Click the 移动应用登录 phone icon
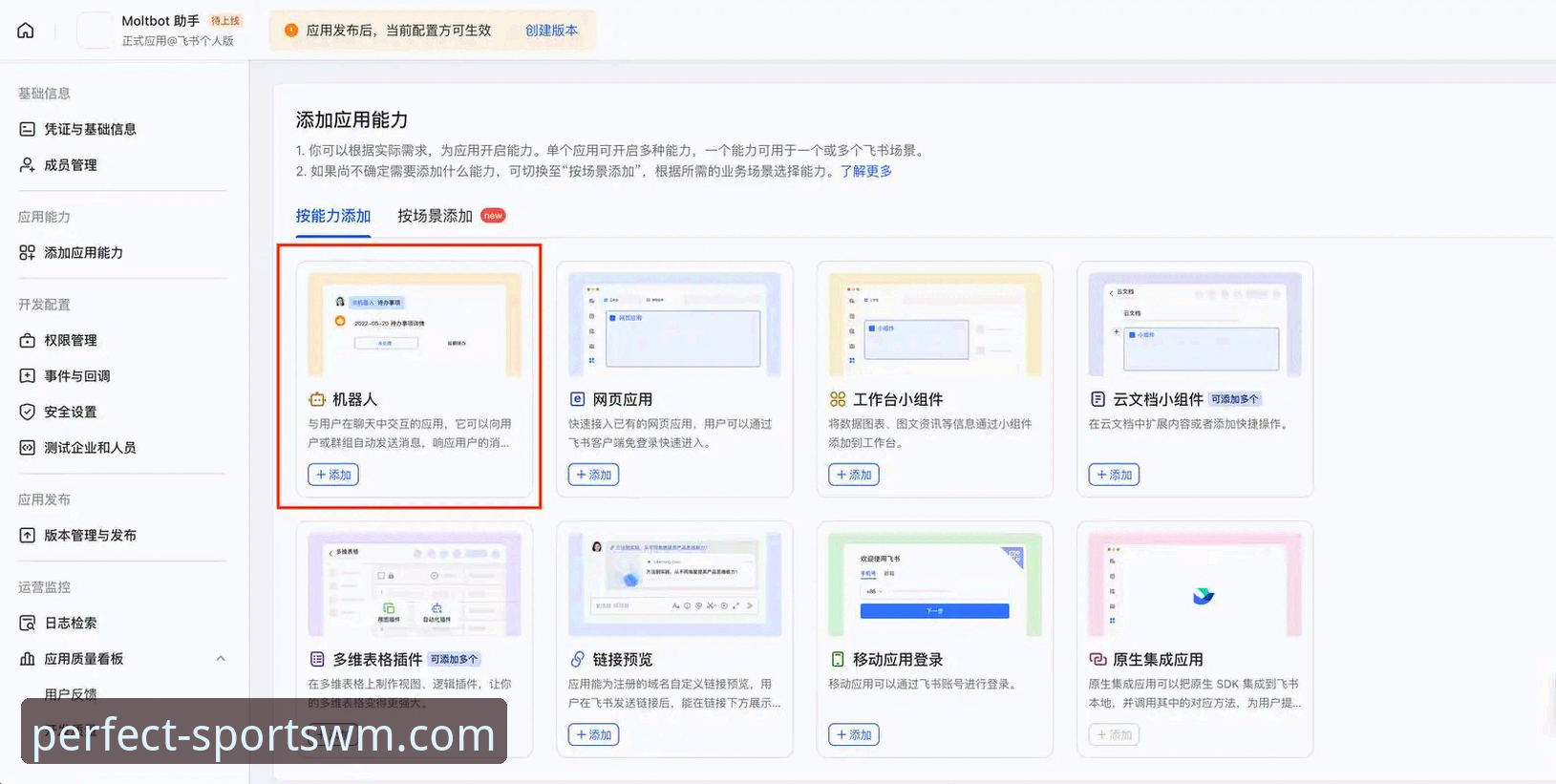Image resolution: width=1556 pixels, height=784 pixels. [x=838, y=659]
